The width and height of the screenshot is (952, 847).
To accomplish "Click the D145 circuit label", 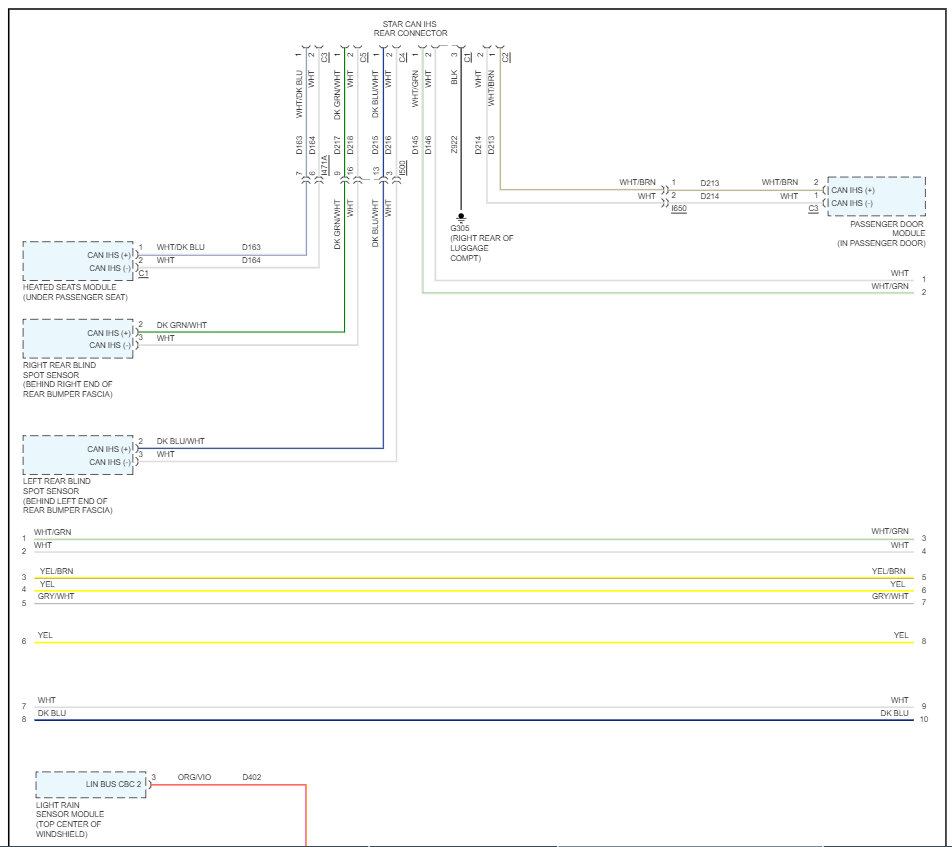I will point(415,145).
